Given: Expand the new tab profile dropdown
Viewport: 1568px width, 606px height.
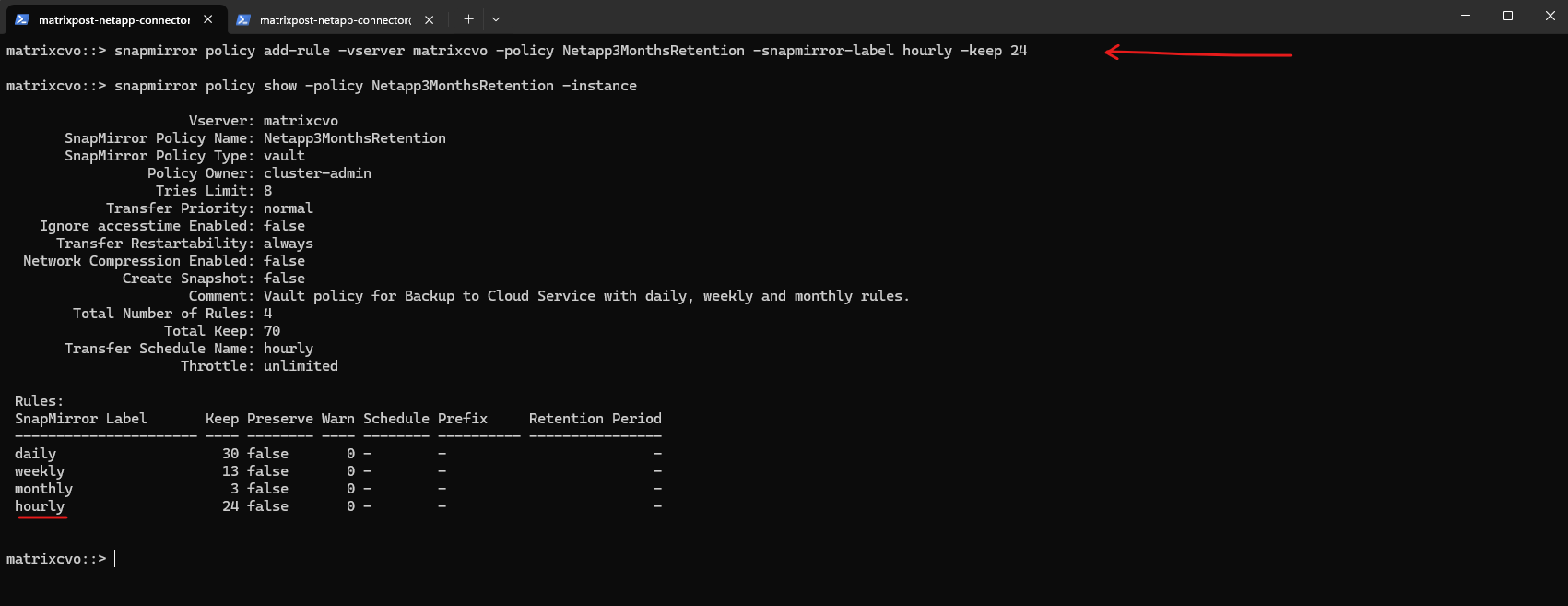Looking at the screenshot, I should point(496,19).
